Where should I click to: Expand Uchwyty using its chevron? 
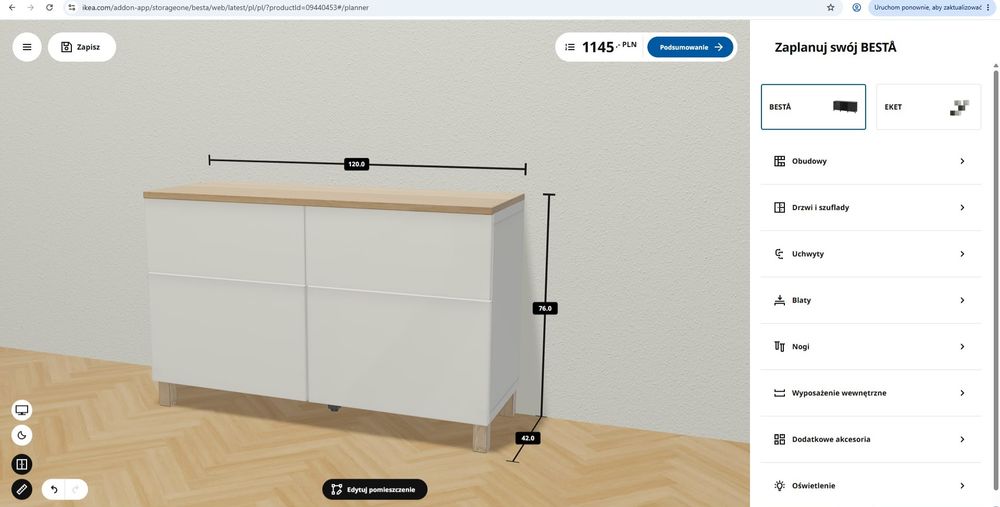click(x=962, y=254)
